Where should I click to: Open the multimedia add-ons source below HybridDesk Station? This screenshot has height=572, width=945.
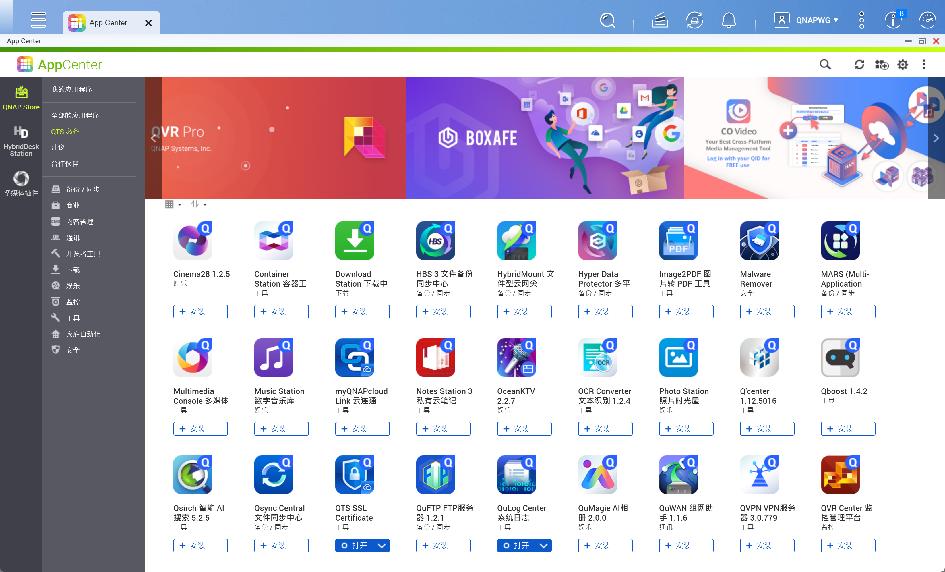click(x=21, y=183)
